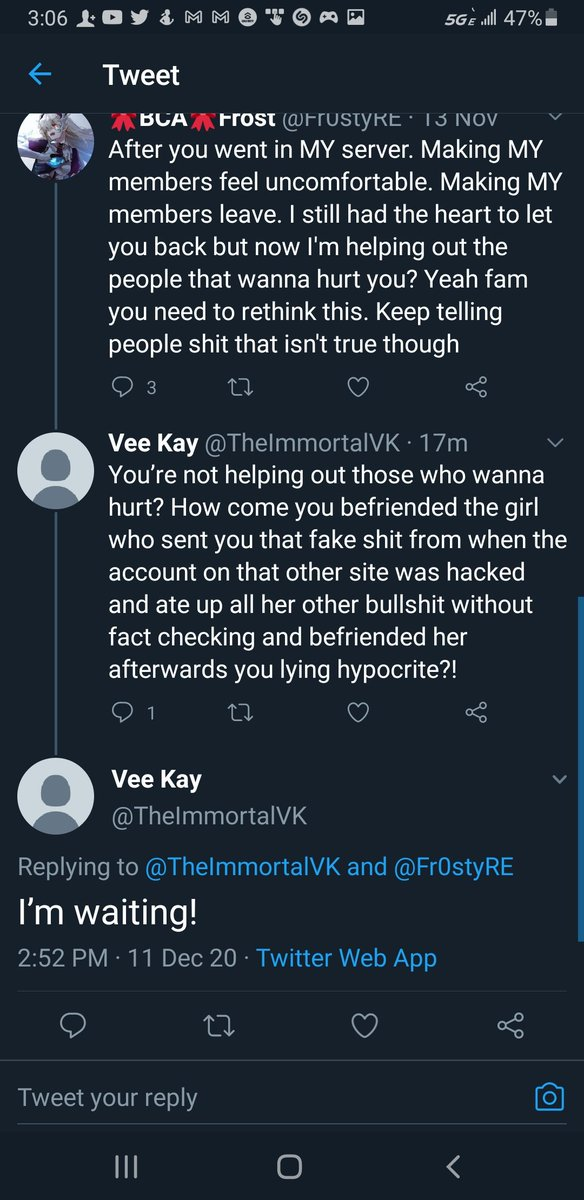Share Vee Kay's lying hypocrite tweet
The height and width of the screenshot is (1200, 584).
click(476, 712)
